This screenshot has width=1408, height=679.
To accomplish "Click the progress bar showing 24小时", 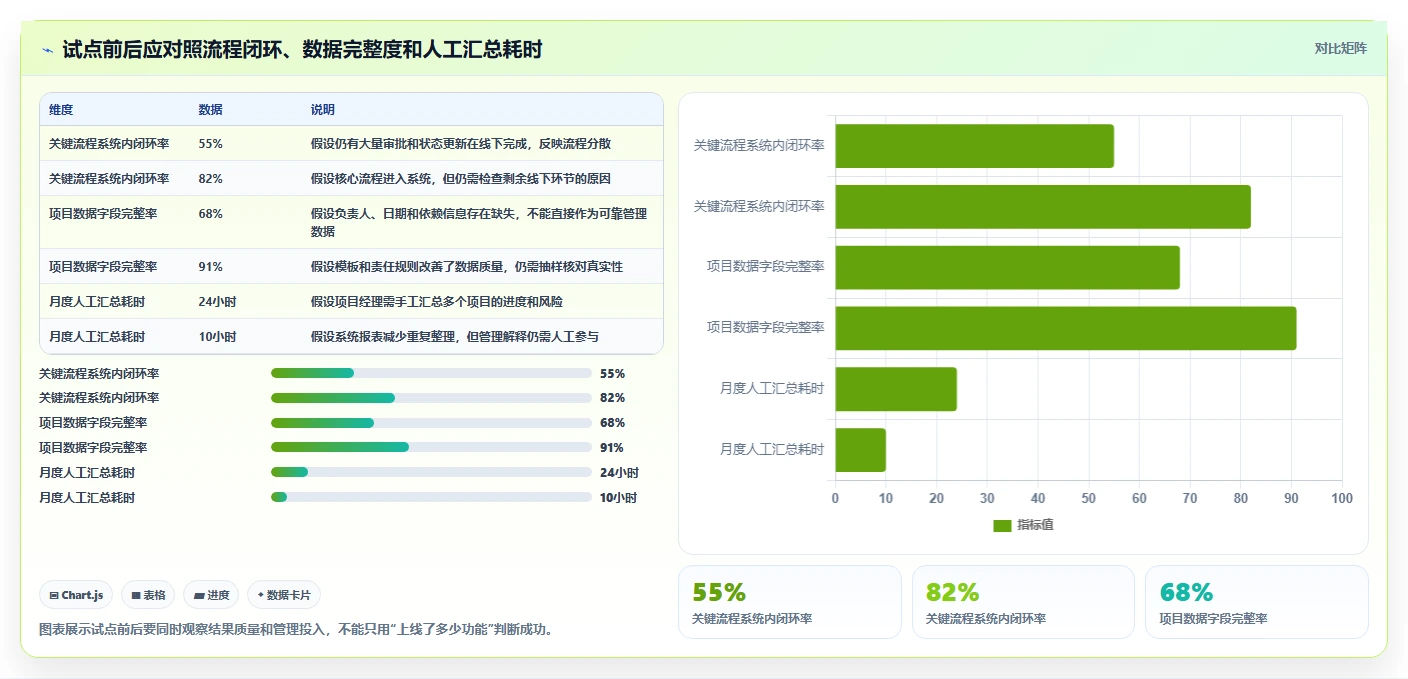I will point(431,472).
